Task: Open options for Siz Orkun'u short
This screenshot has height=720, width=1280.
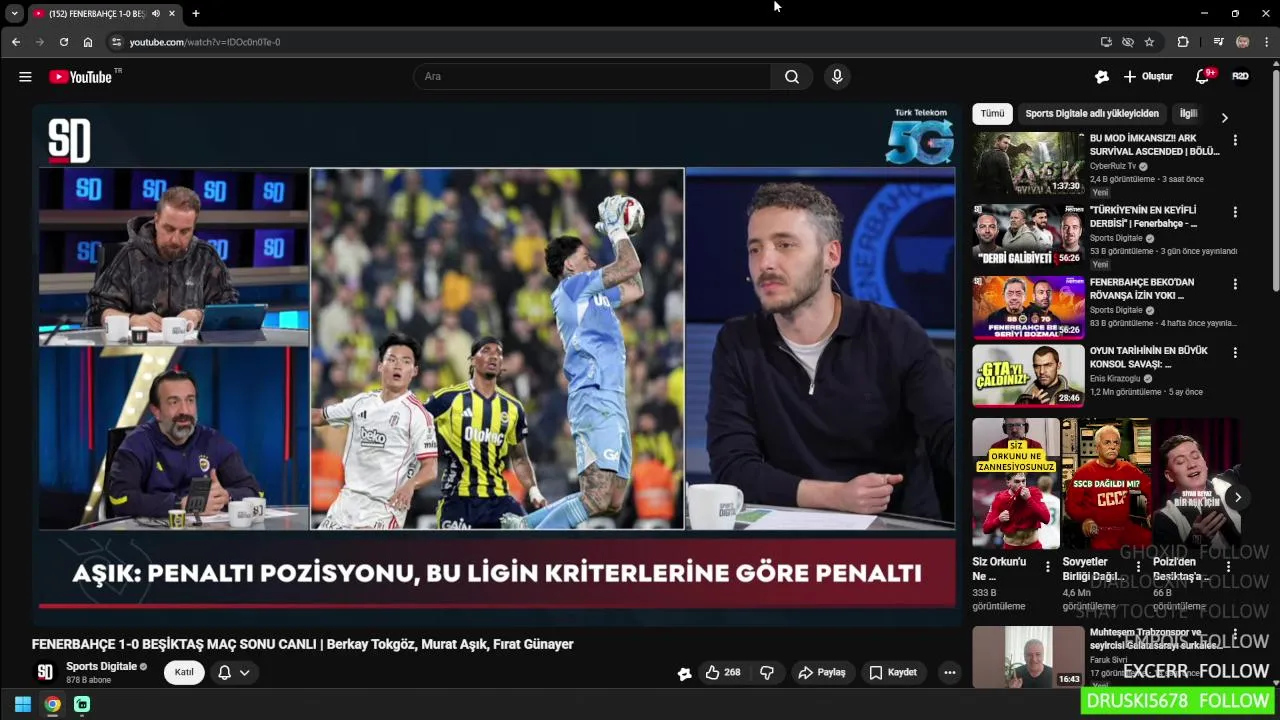Action: 1047,566
